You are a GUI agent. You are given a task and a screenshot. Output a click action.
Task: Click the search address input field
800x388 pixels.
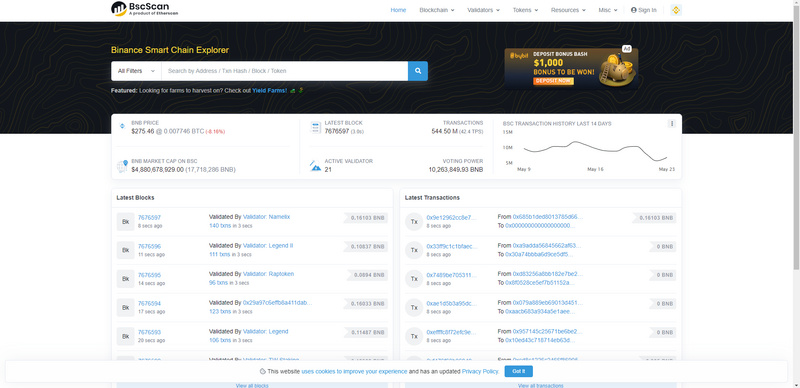(x=285, y=71)
